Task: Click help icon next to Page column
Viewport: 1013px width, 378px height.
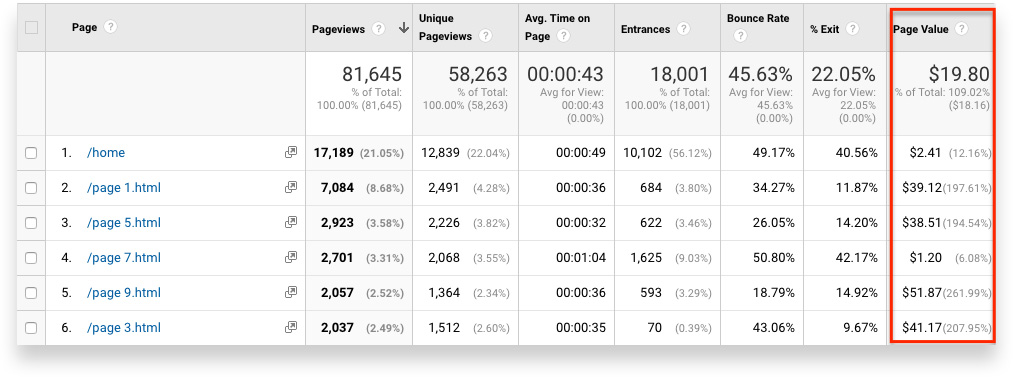Action: click(110, 27)
